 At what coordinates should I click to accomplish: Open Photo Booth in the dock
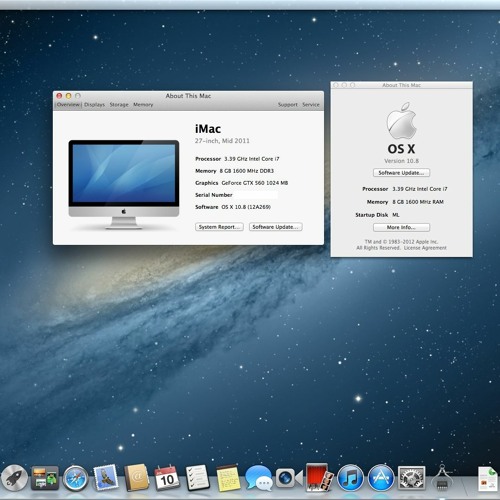(319, 478)
